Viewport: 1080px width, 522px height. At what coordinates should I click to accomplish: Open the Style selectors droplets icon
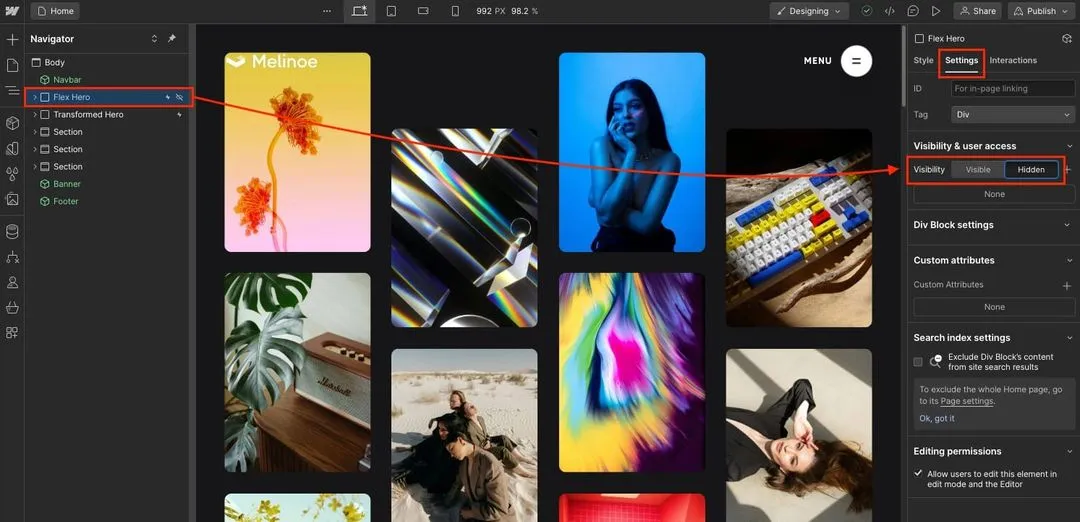12,174
